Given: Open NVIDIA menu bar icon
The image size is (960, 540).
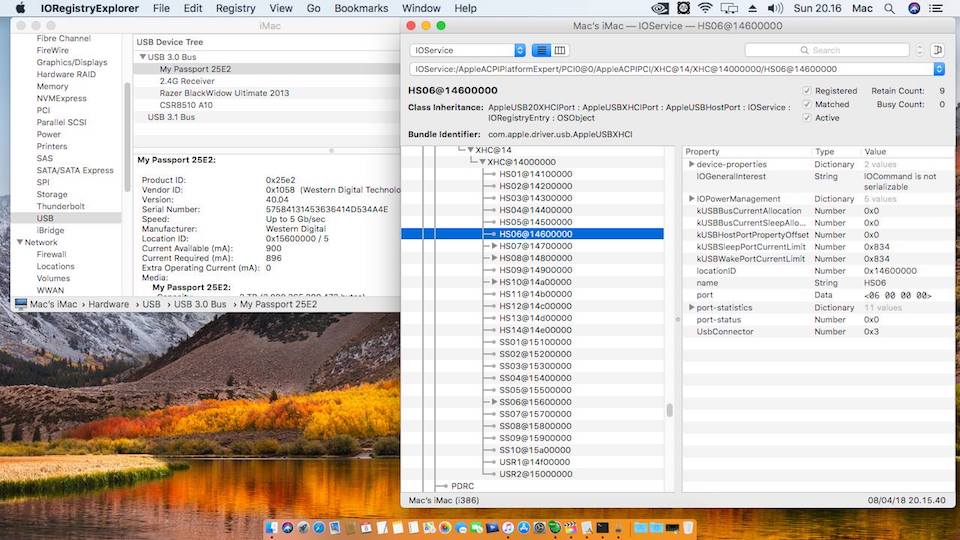Looking at the screenshot, I should pos(660,8).
